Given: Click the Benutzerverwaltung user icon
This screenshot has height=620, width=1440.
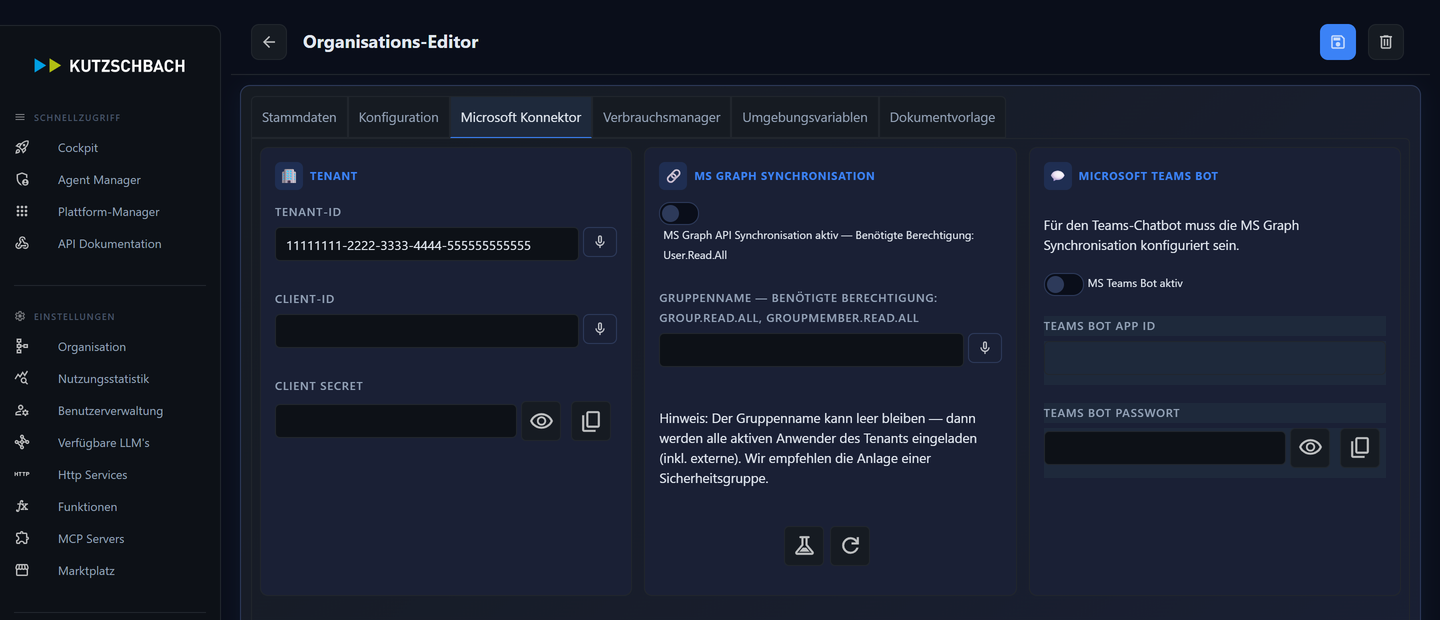Looking at the screenshot, I should [x=22, y=411].
